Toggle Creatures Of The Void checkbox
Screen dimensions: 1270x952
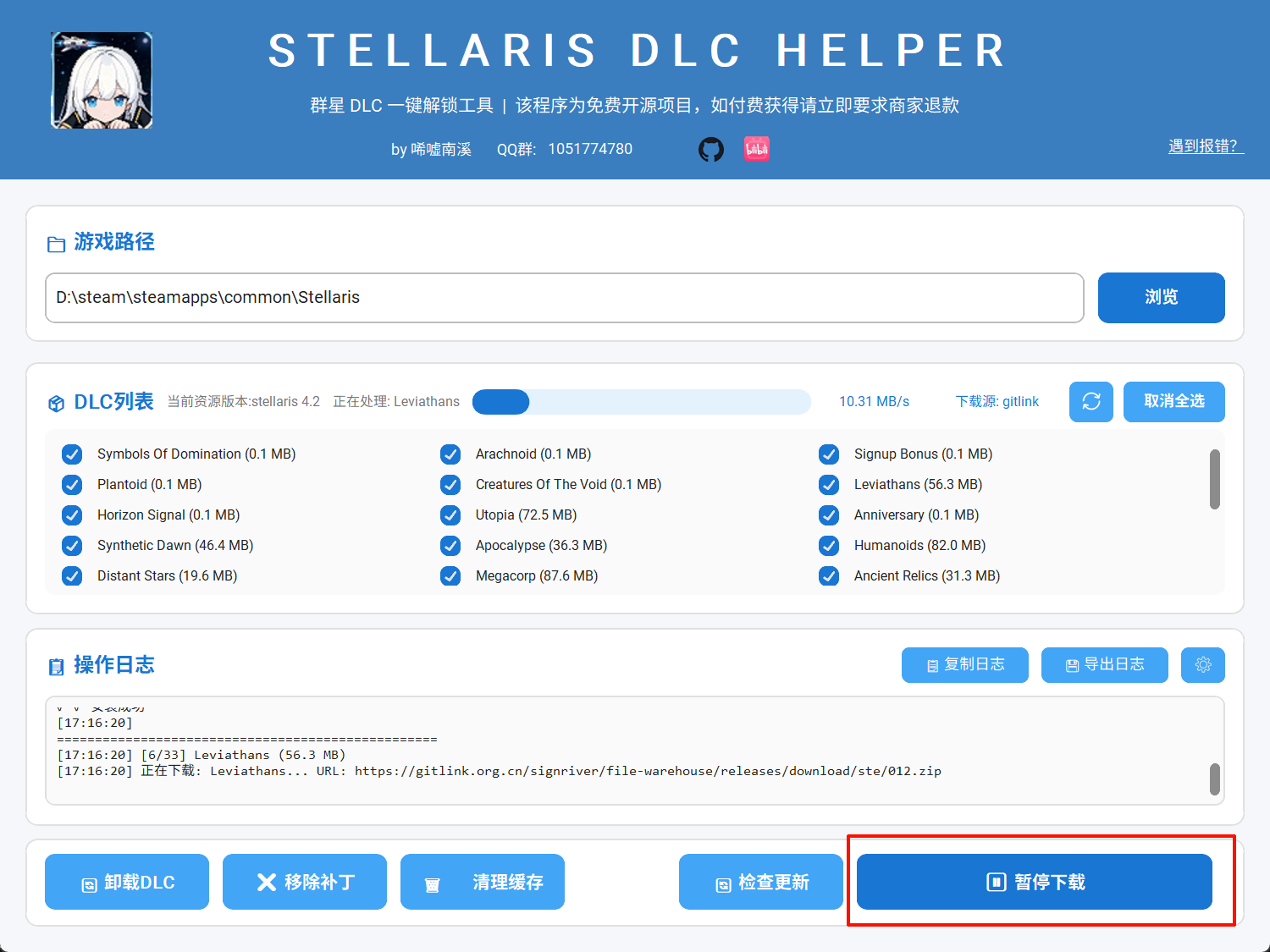[x=450, y=485]
